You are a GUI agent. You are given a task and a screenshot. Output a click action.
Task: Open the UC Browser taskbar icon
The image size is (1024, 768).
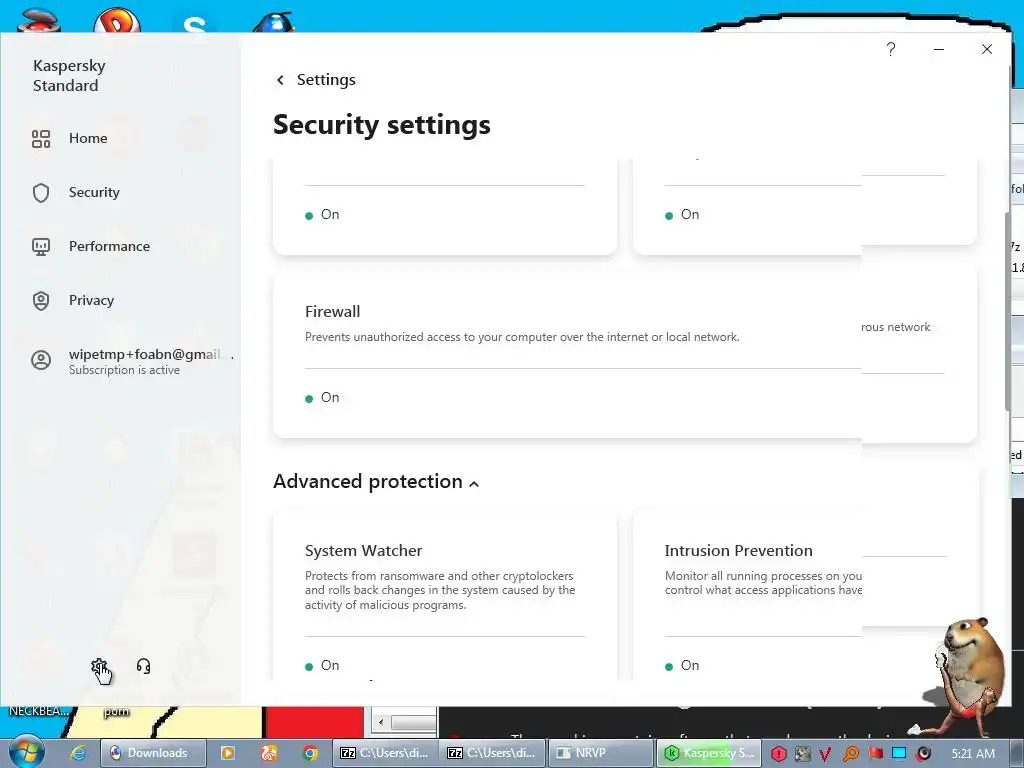point(269,753)
